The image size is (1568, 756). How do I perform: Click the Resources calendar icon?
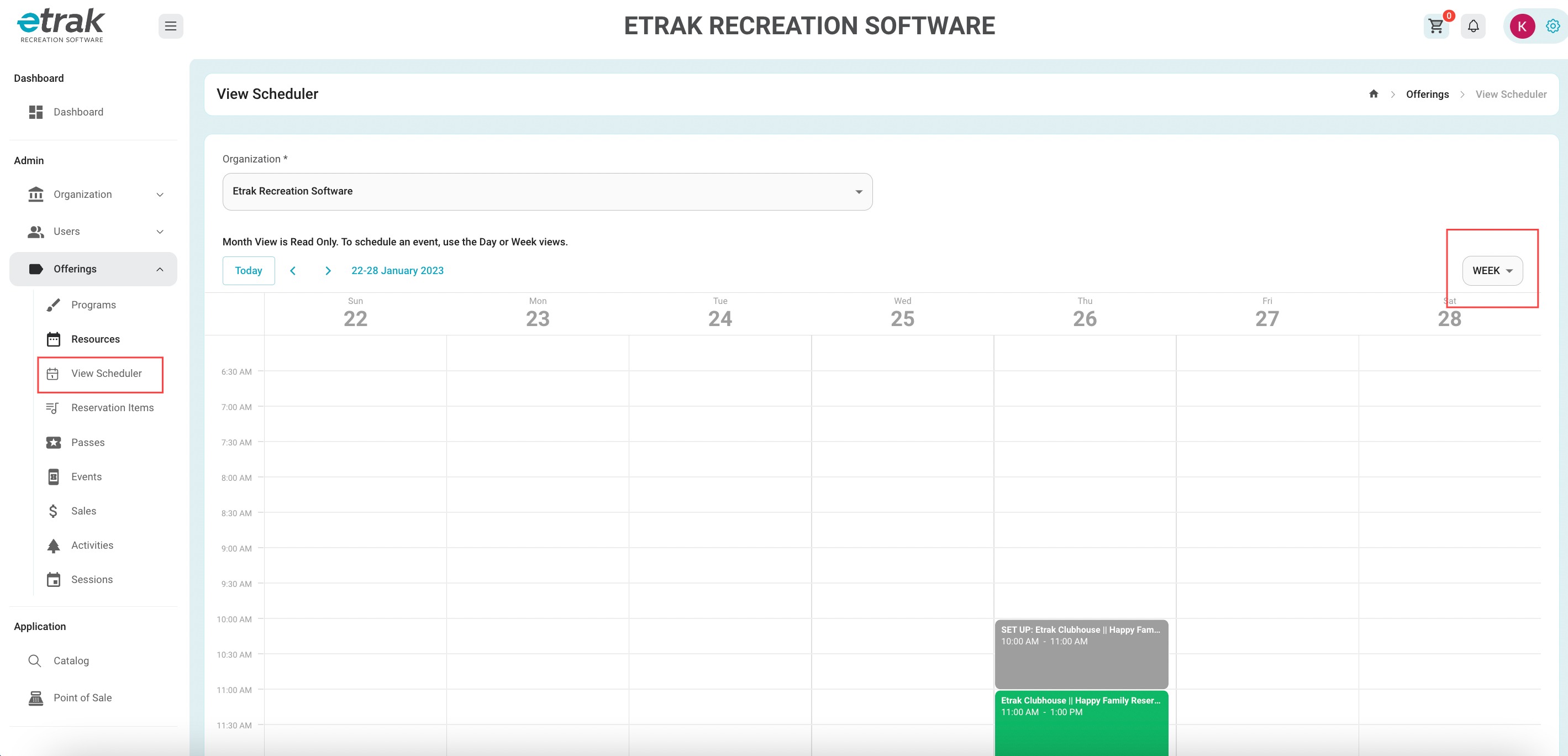coord(54,339)
